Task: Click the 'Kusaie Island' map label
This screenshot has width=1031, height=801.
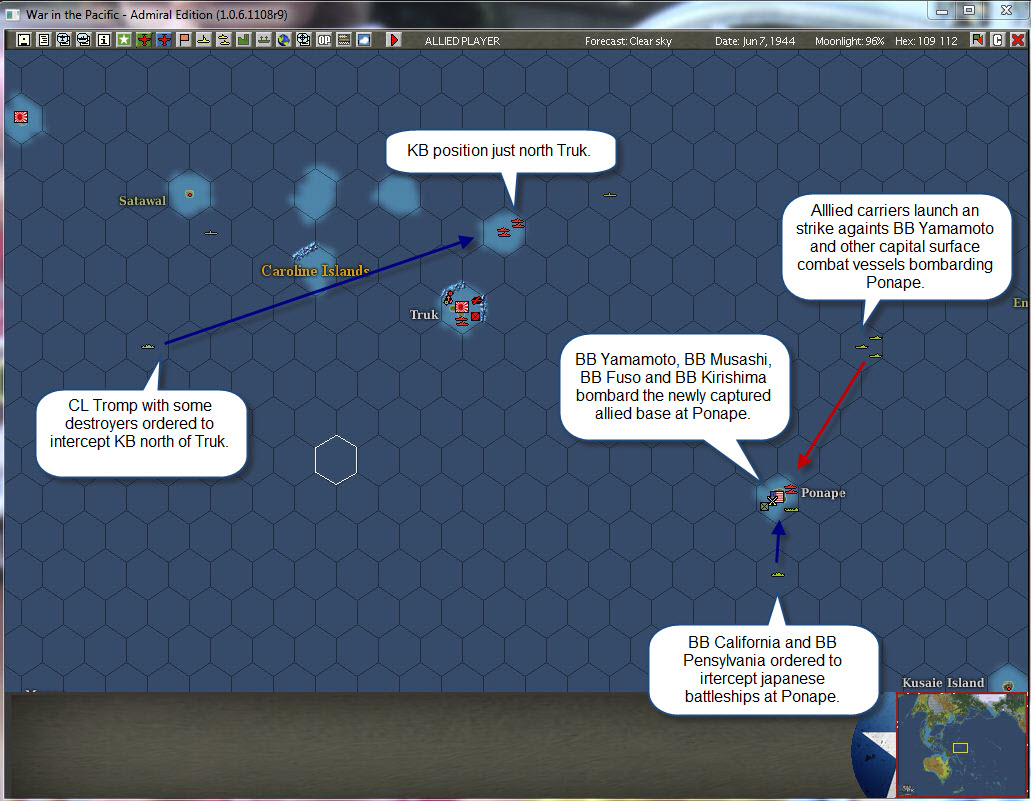Action: point(943,683)
